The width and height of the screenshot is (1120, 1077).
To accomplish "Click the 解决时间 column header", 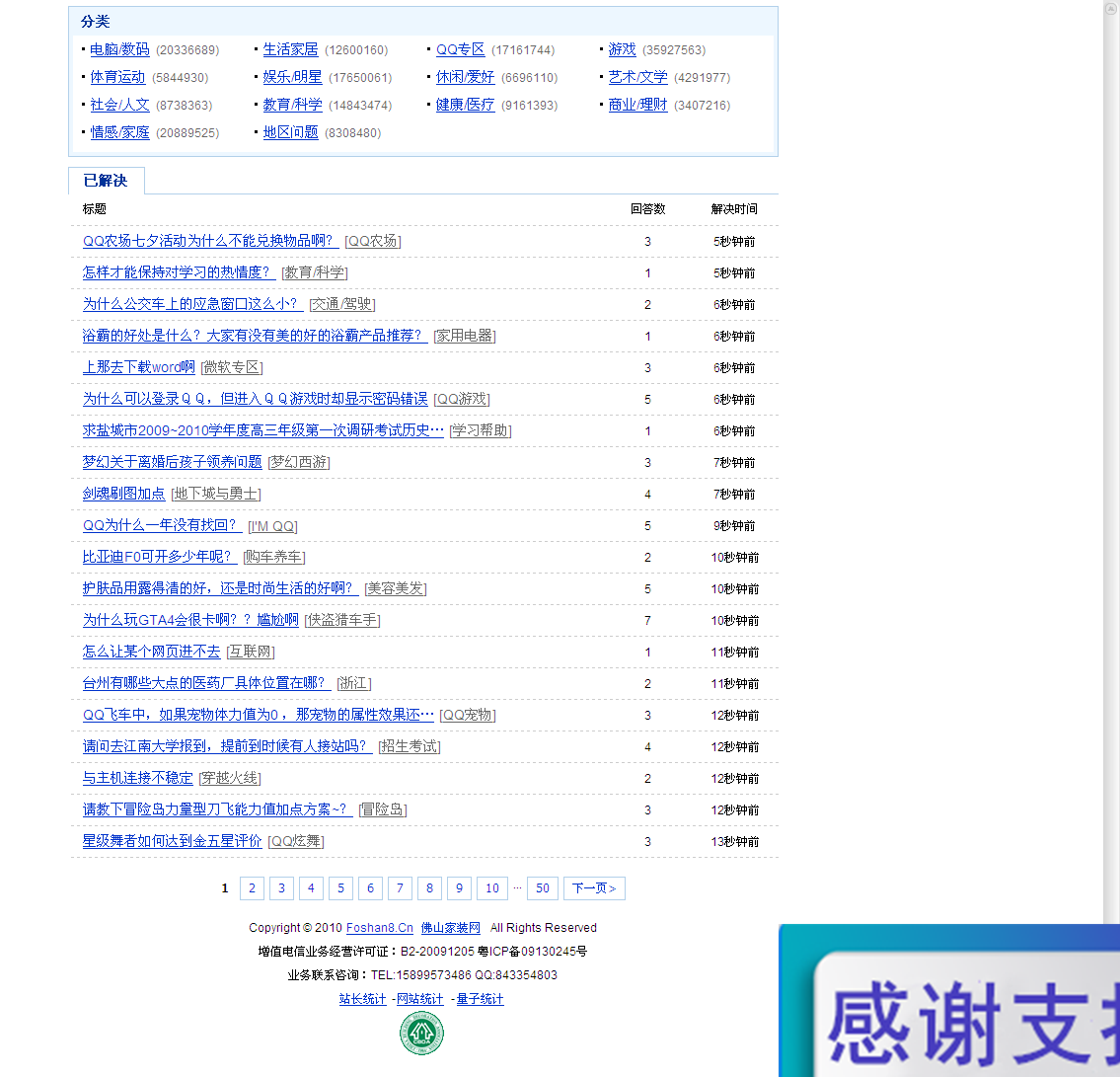I will click(734, 208).
